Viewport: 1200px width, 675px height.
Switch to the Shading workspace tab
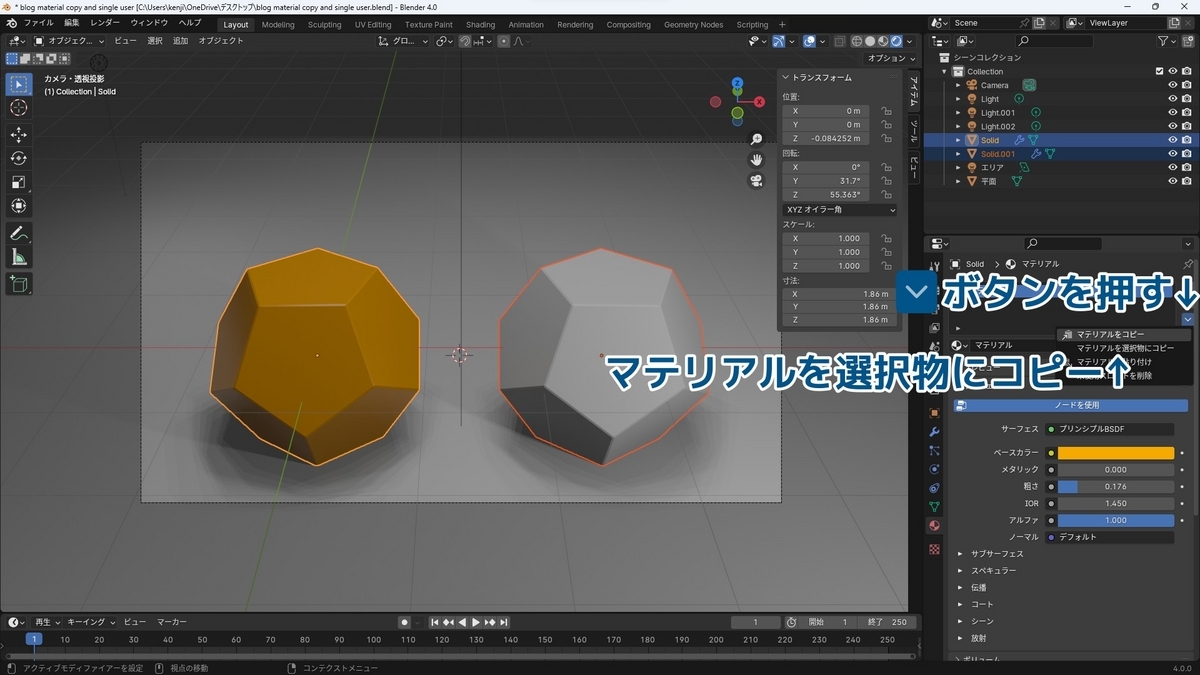point(480,24)
